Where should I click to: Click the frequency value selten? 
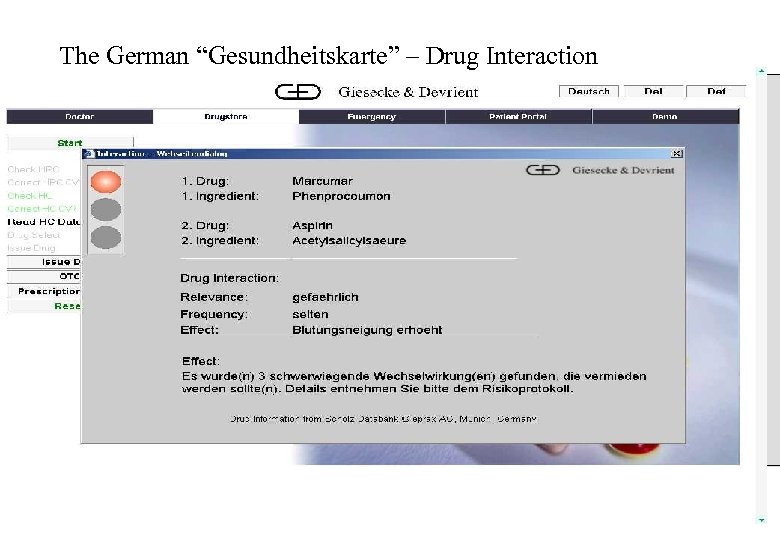(x=310, y=314)
